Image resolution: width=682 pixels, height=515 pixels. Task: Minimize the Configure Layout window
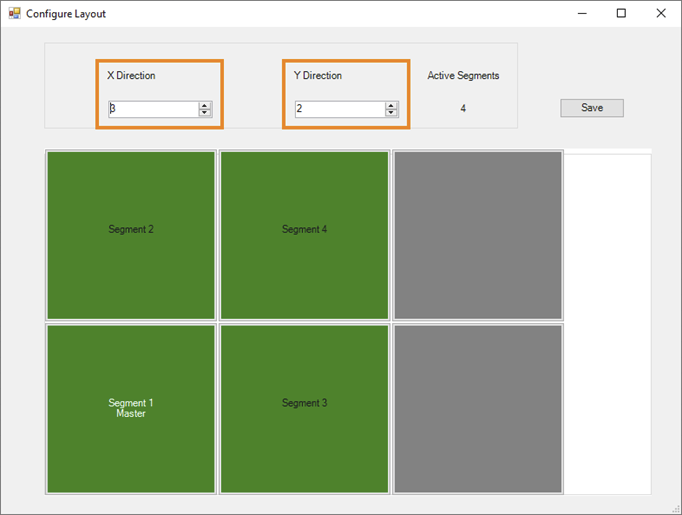[582, 13]
